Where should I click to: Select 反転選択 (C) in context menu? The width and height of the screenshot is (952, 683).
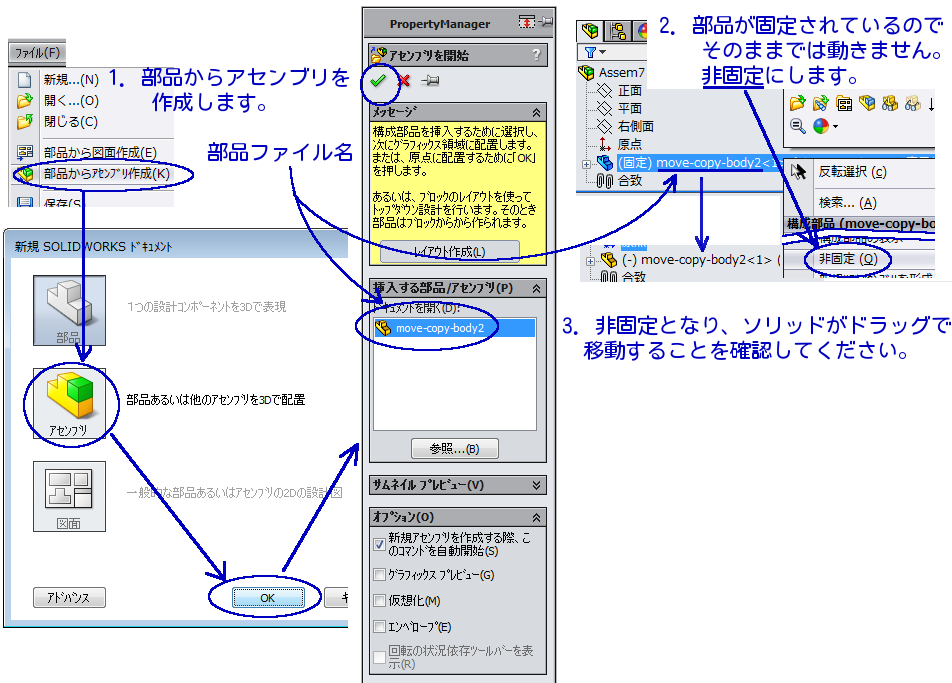pyautogui.click(x=852, y=172)
